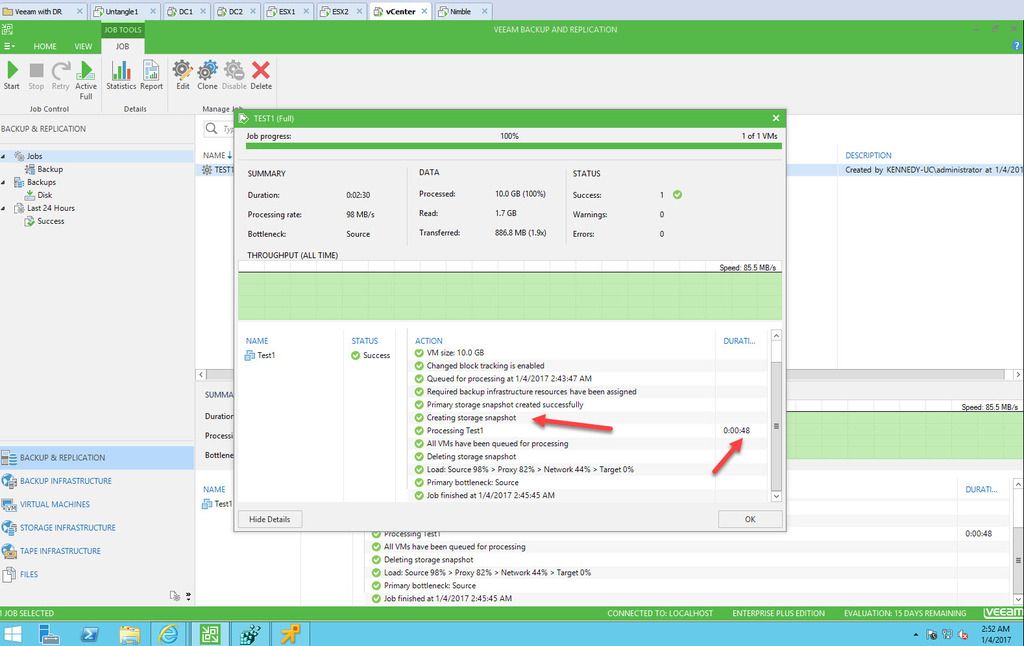Switch to the ESX1 console tab
Viewport: 1024px width, 646px height.
(287, 12)
